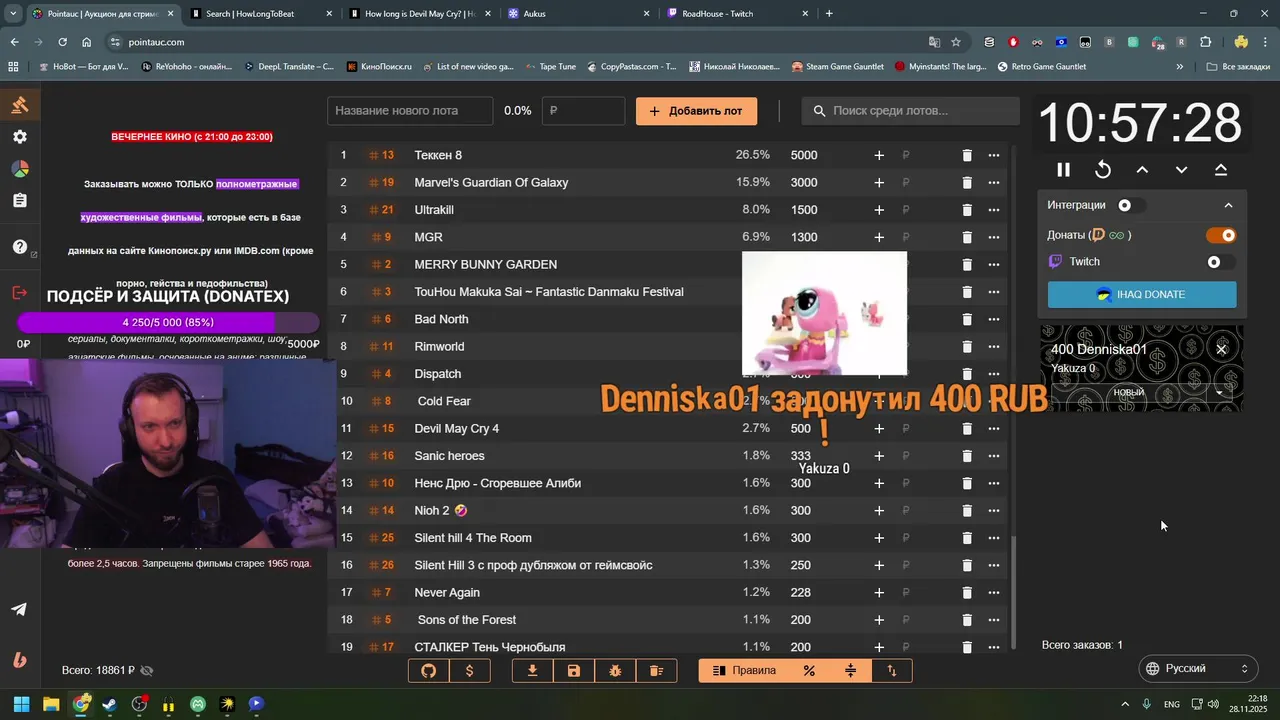Viewport: 1280px width, 720px height.
Task: Click the dollar sign support button at the bottom
Action: [x=470, y=670]
